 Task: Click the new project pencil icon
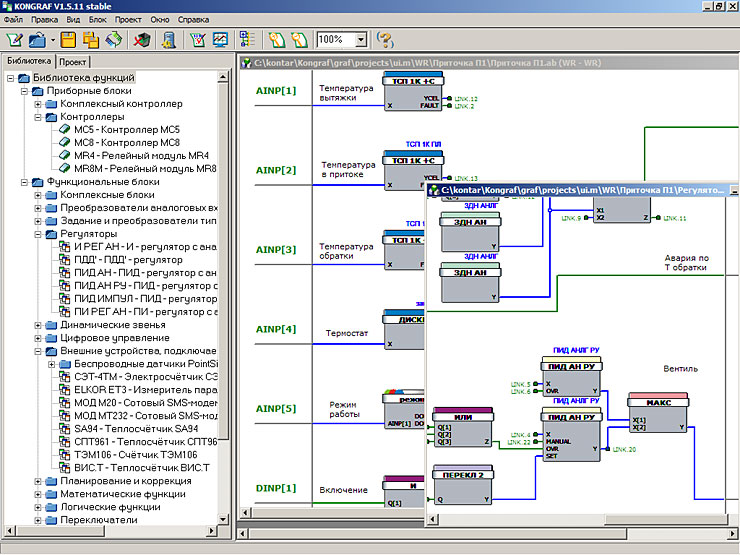[x=14, y=40]
